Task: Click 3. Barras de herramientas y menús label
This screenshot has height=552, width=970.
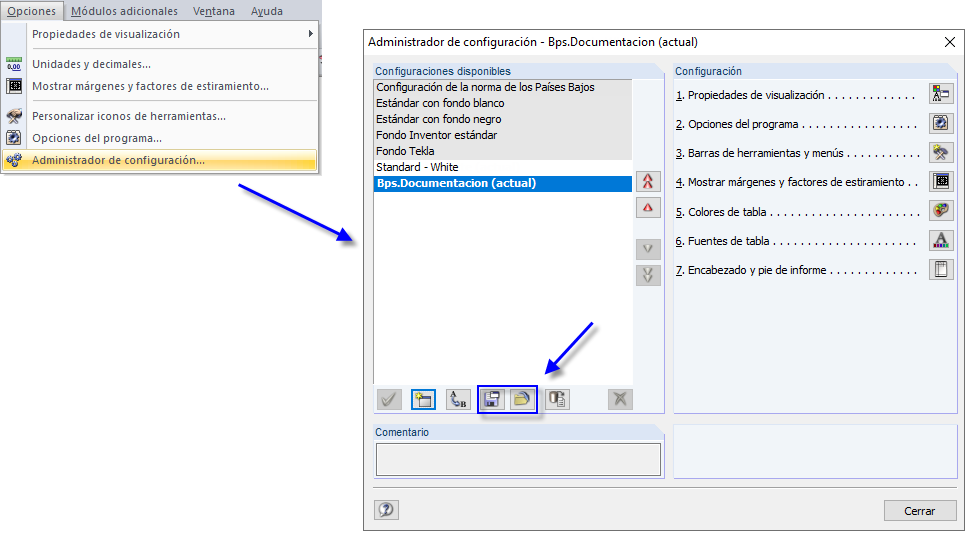Action: (x=760, y=153)
